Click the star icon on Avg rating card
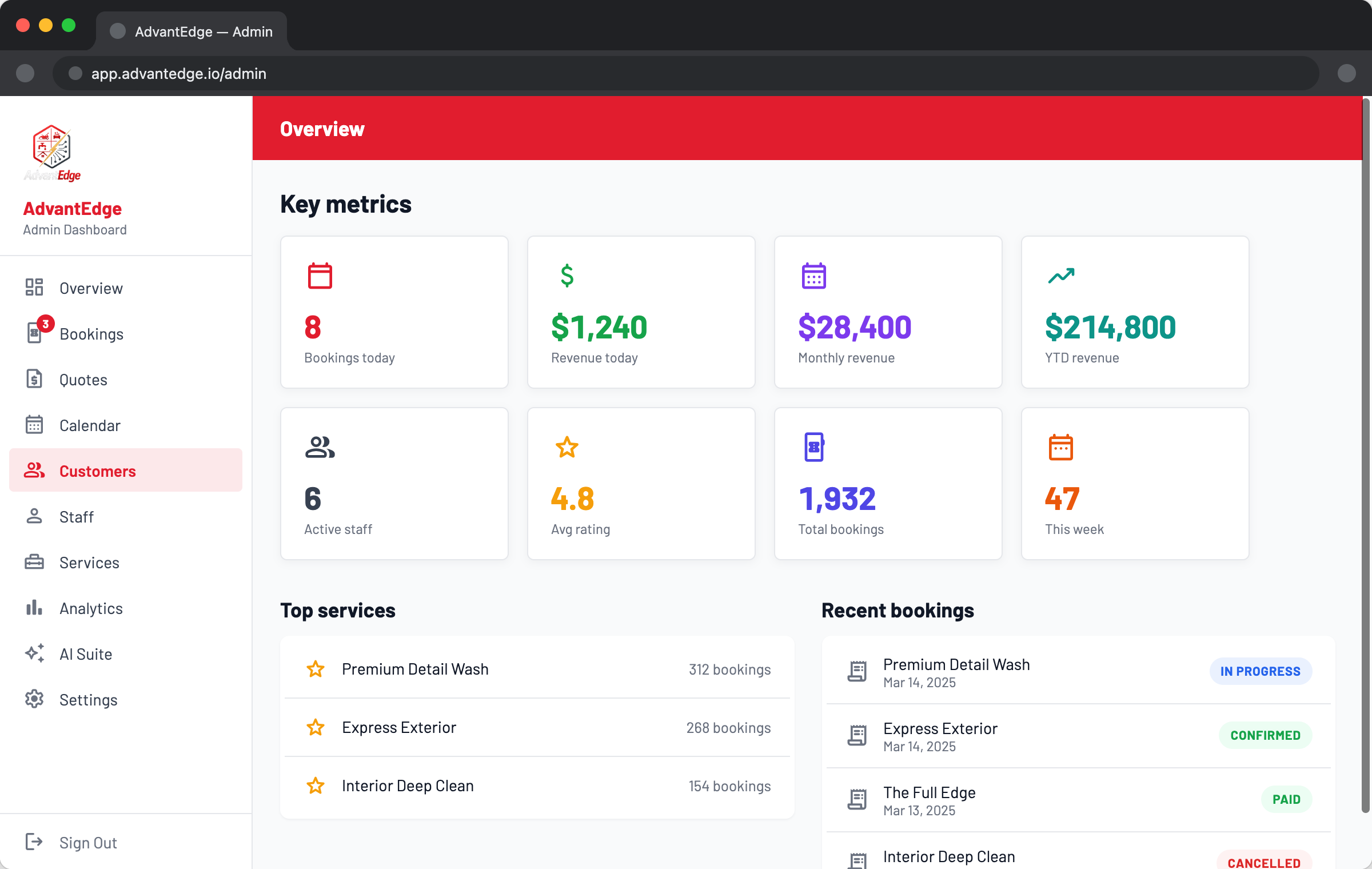 [x=567, y=447]
